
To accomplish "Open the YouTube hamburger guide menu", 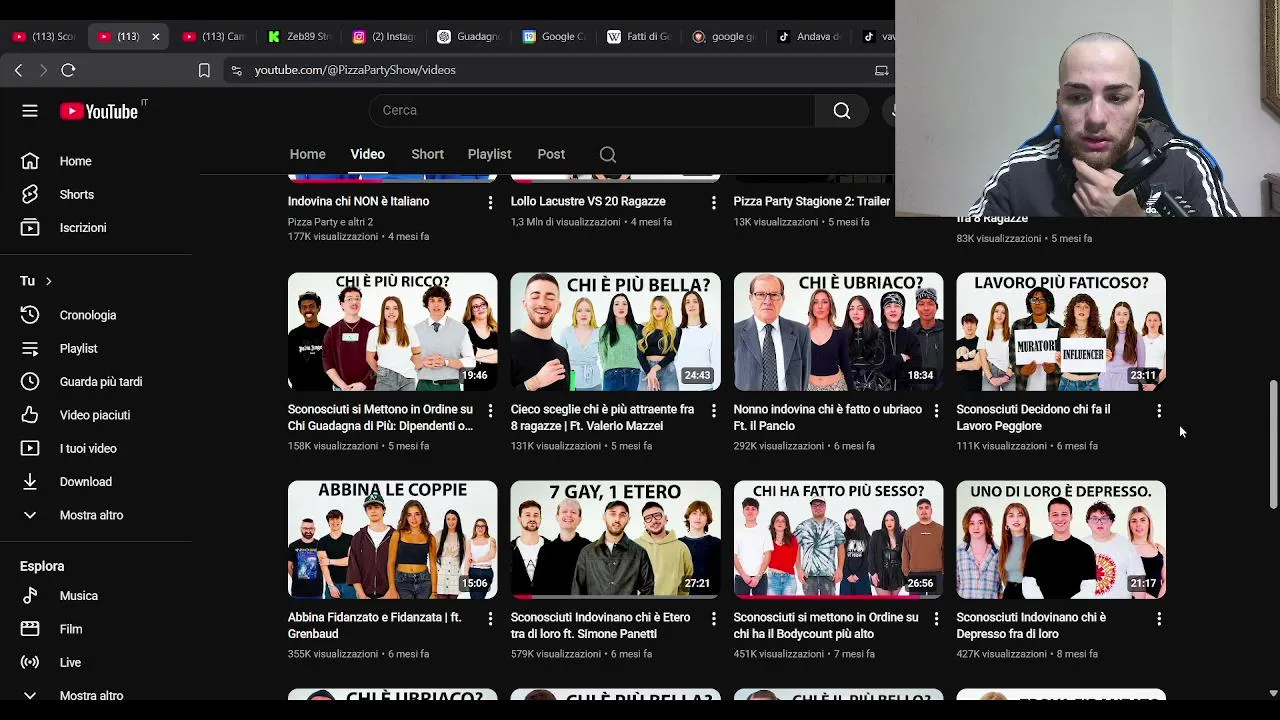I will tap(30, 111).
